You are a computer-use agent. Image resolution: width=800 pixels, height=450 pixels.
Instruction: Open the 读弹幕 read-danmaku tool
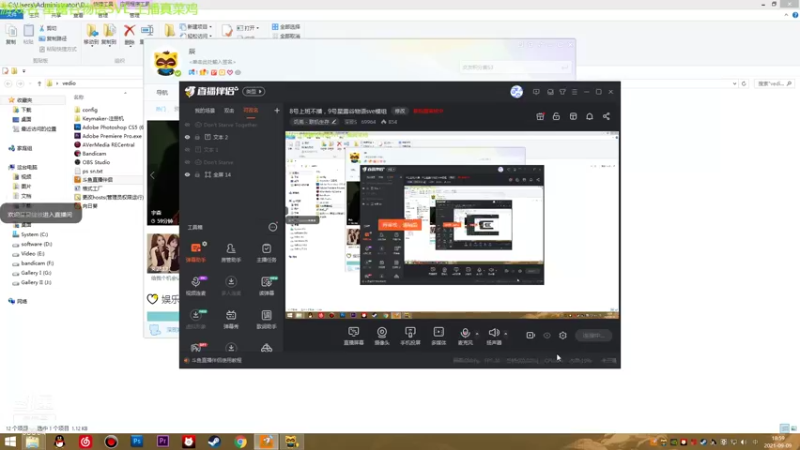[x=266, y=286]
